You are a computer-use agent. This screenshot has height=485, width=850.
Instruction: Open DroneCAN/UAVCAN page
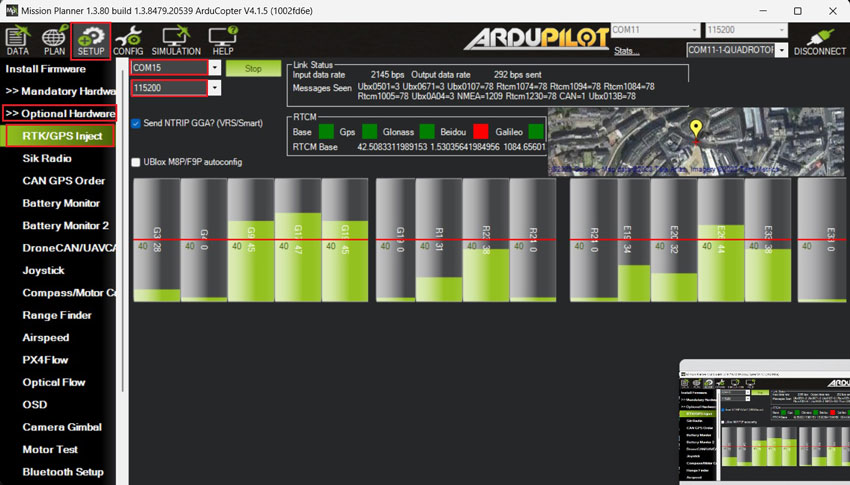pos(69,248)
